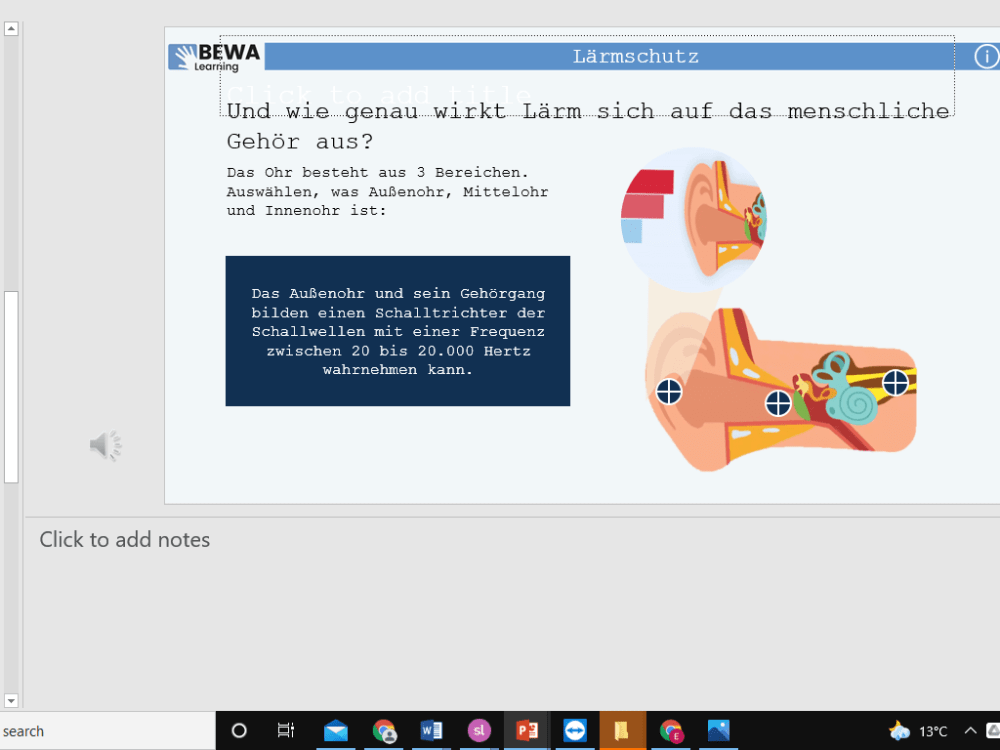Click the BEWA Learning logo
Image resolution: width=1000 pixels, height=750 pixels.
(213, 56)
